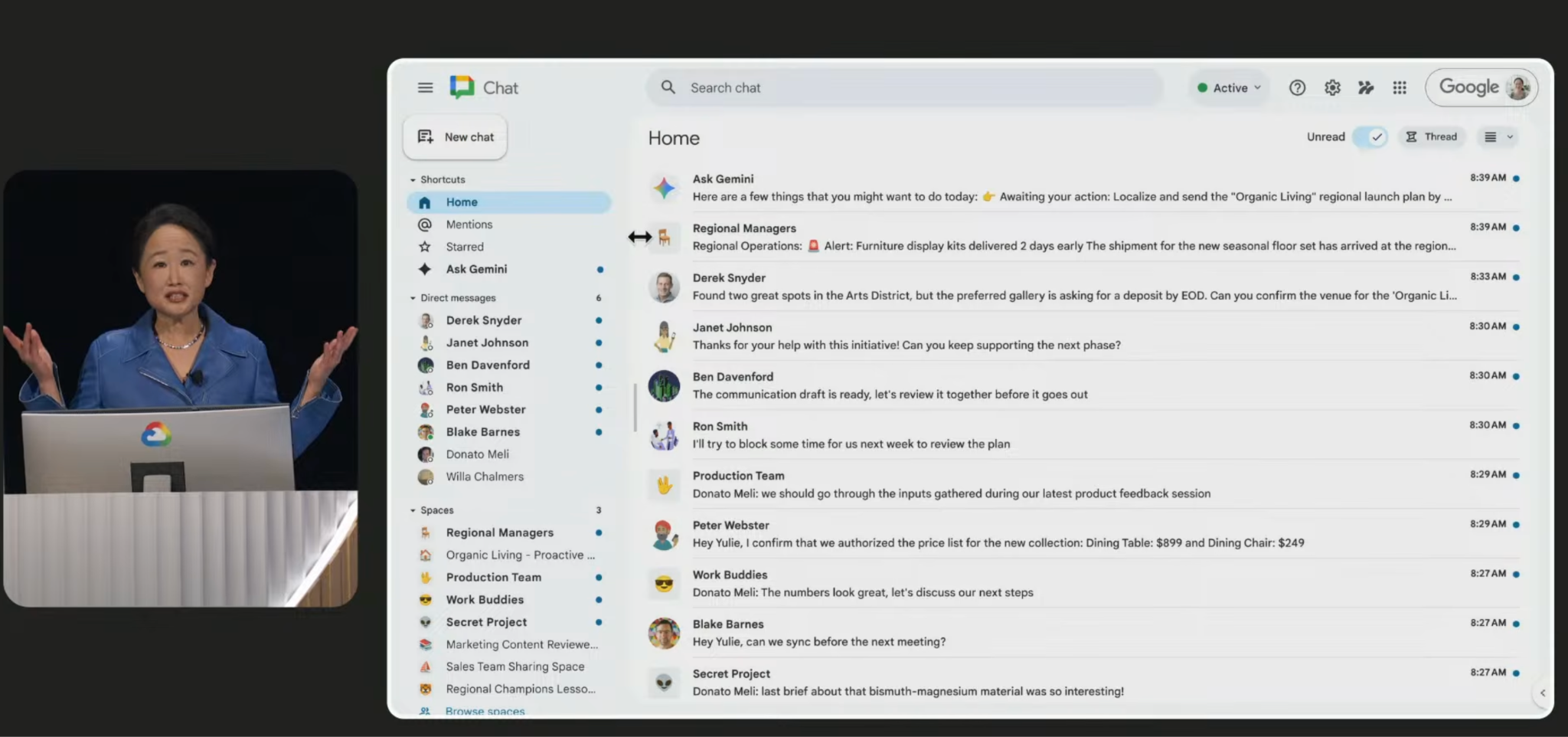The image size is (1568, 737).
Task: Open Regional Managers space in sidebar
Action: pyautogui.click(x=499, y=532)
